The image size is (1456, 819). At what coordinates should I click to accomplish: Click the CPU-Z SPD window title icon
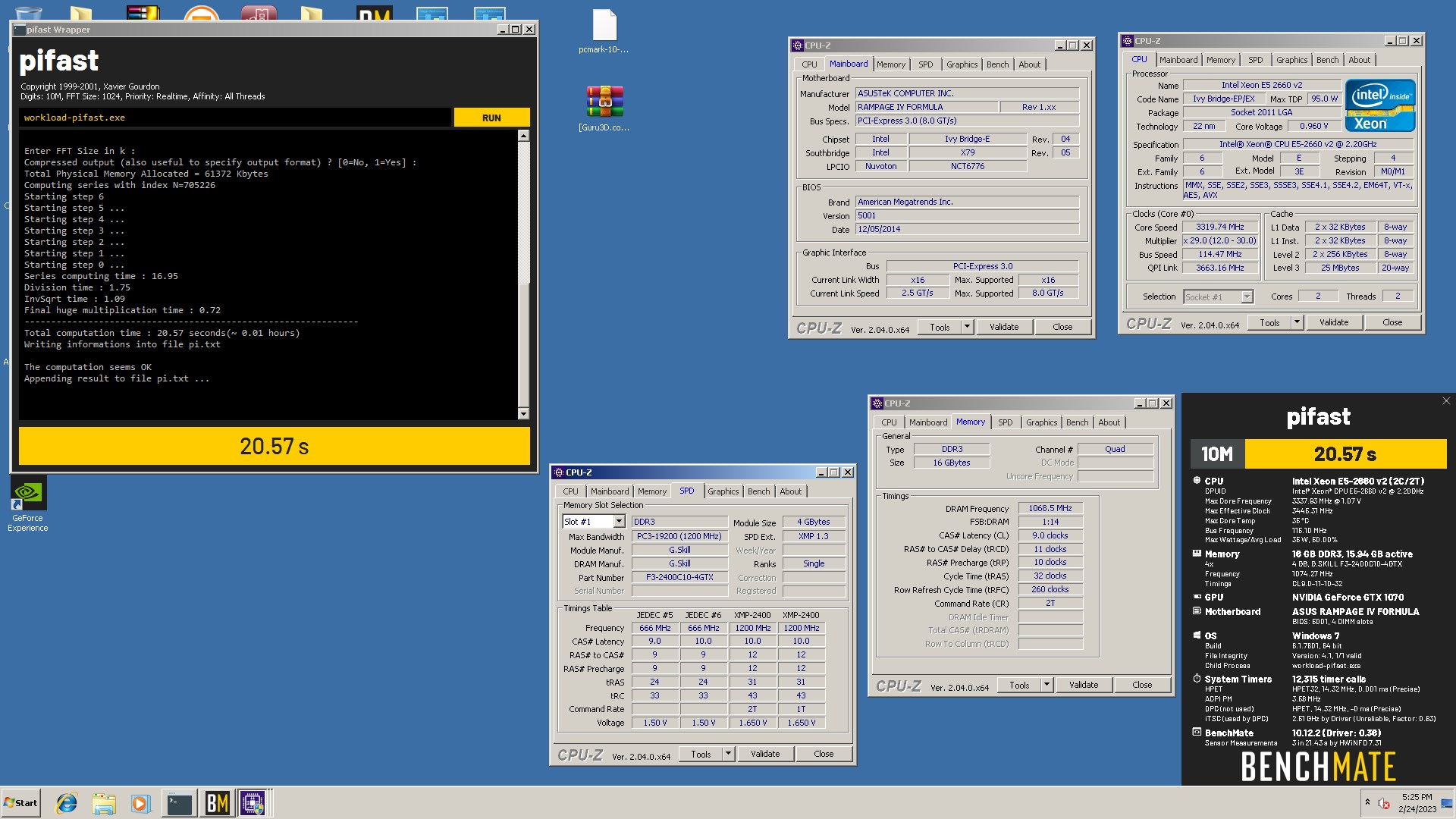tap(559, 472)
